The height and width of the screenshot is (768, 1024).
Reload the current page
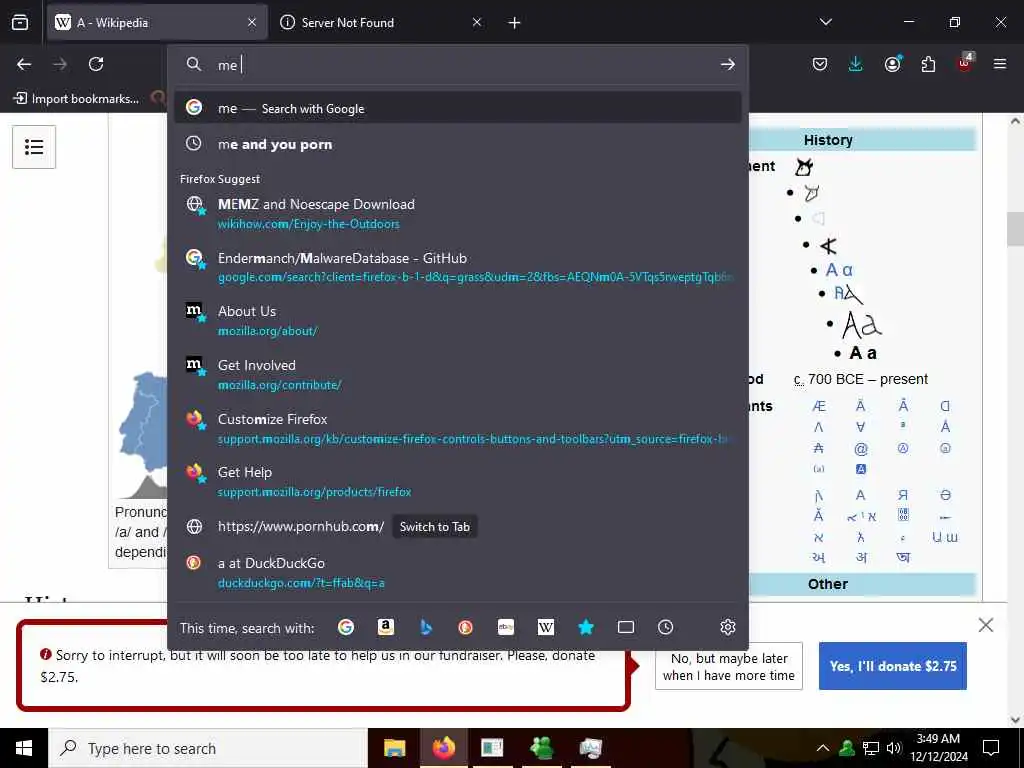click(96, 64)
